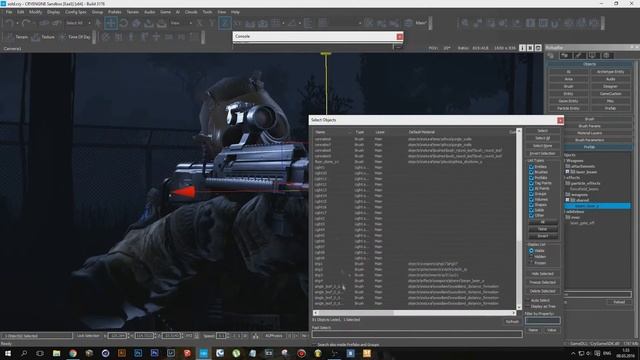640x360 pixels.
Task: Click the Invert Selection button
Action: 542,153
